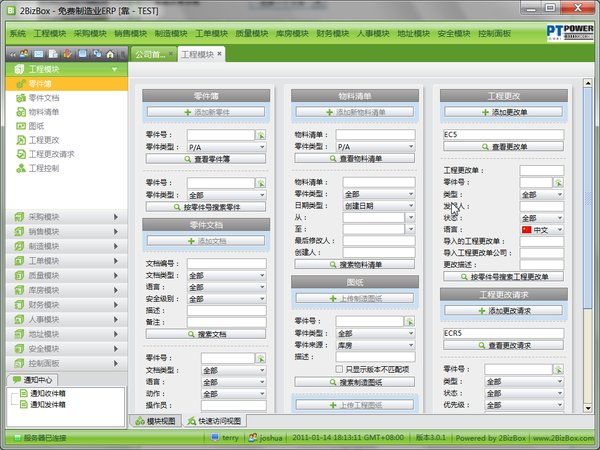
Task: Select the 模块视图 tab
Action: click(x=155, y=421)
